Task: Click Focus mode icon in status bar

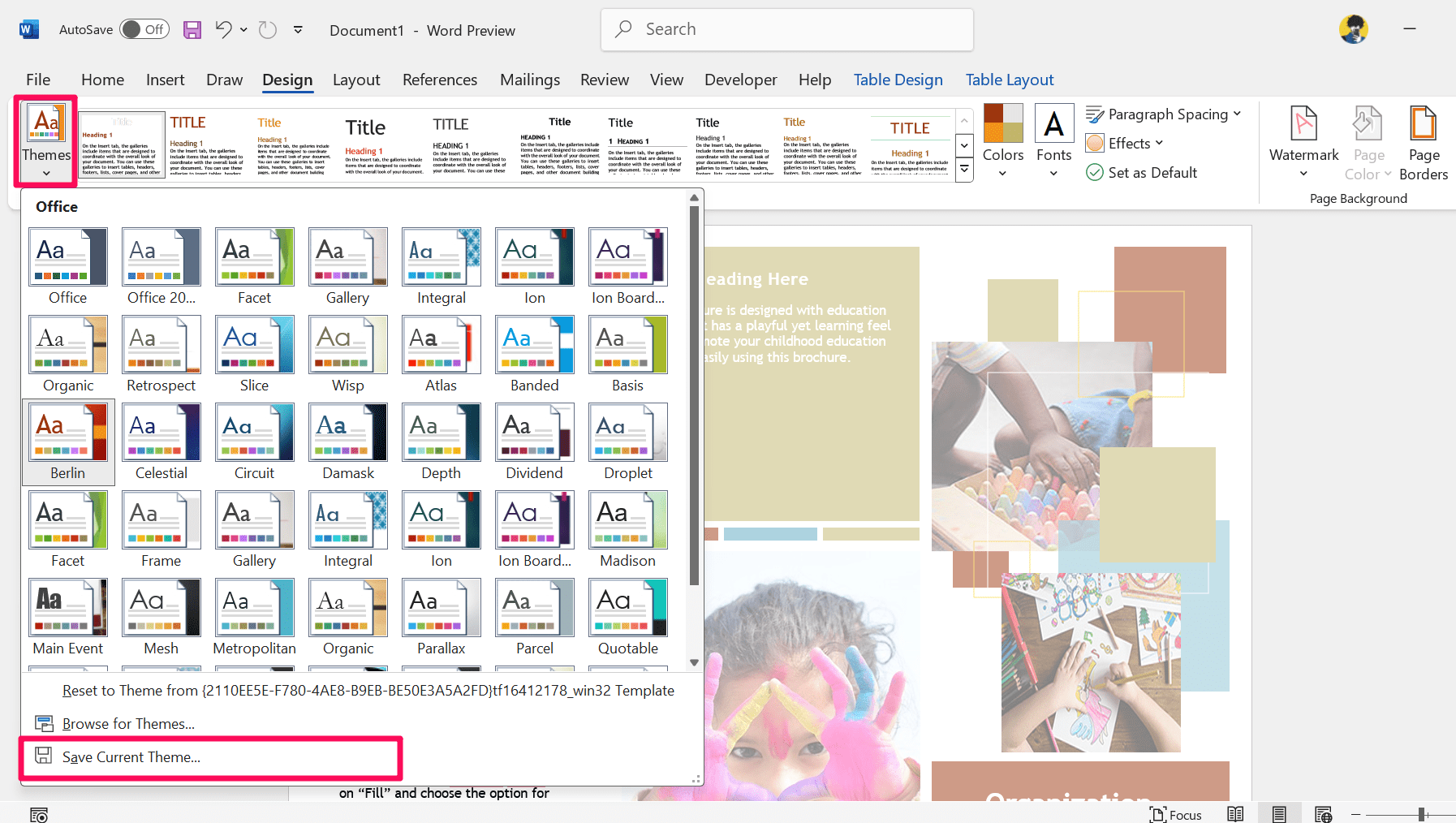Action: (1158, 814)
